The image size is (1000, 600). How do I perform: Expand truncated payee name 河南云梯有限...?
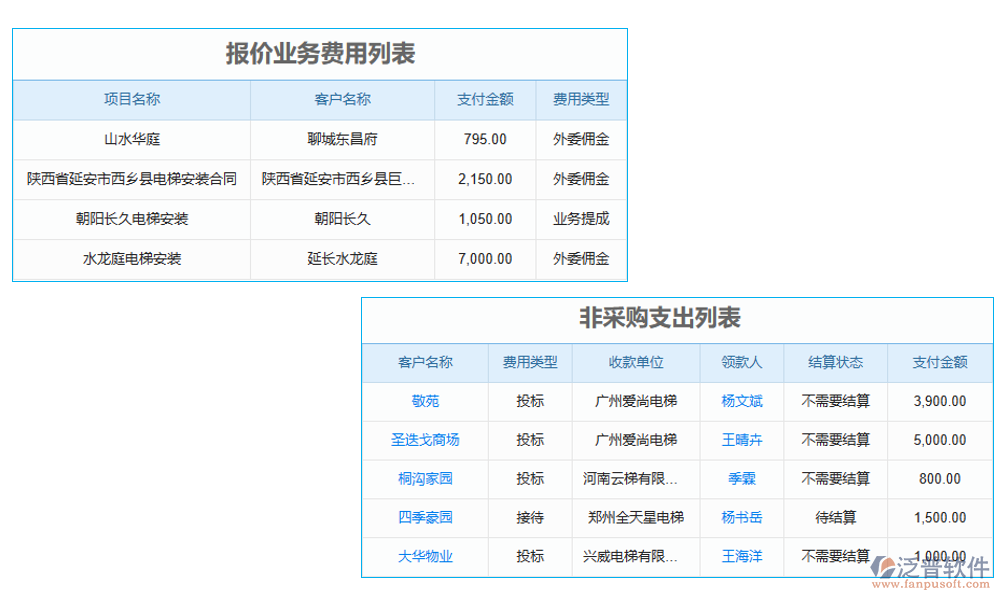click(x=634, y=479)
